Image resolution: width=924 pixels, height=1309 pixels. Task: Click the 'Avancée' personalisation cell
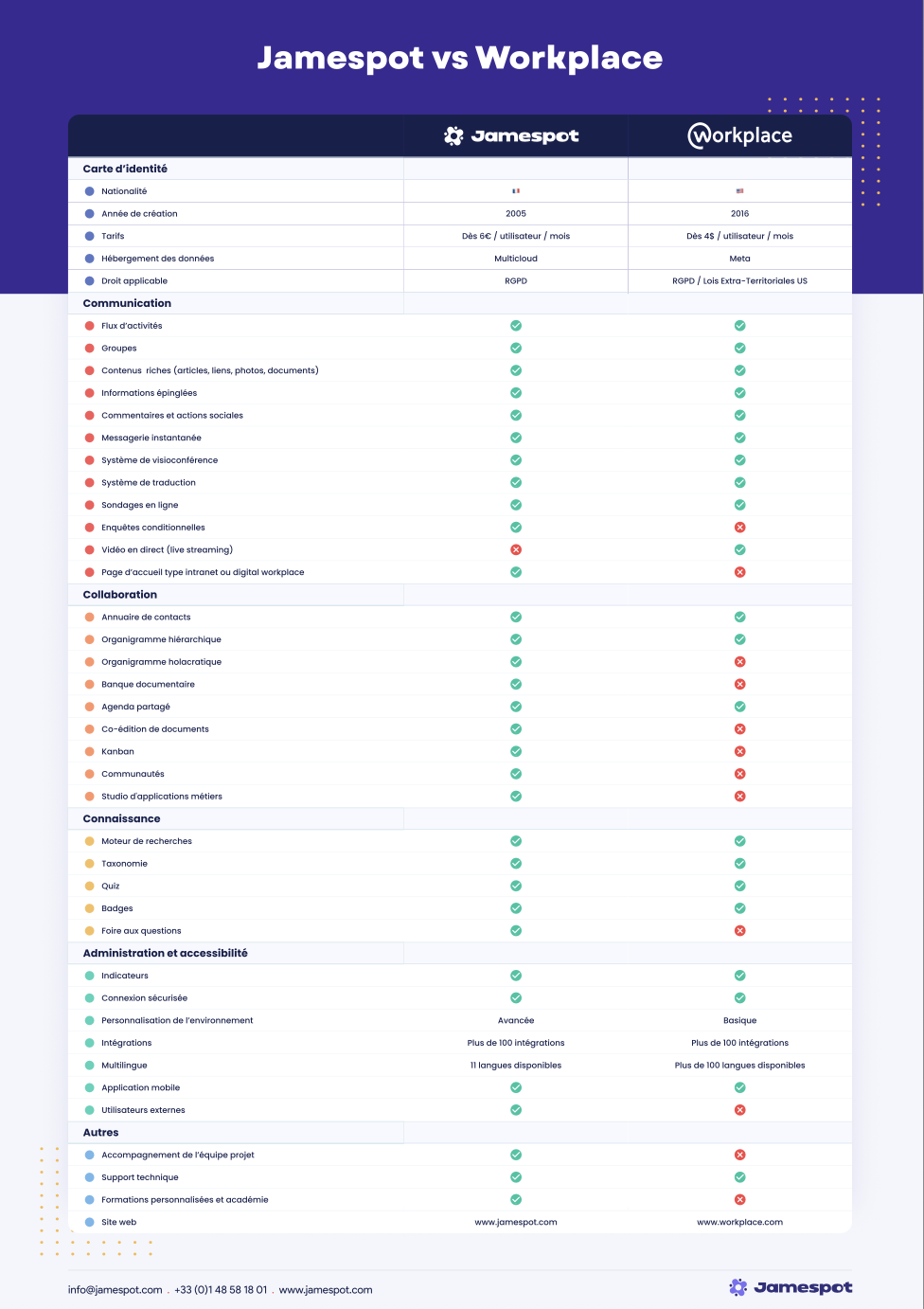pos(516,1020)
